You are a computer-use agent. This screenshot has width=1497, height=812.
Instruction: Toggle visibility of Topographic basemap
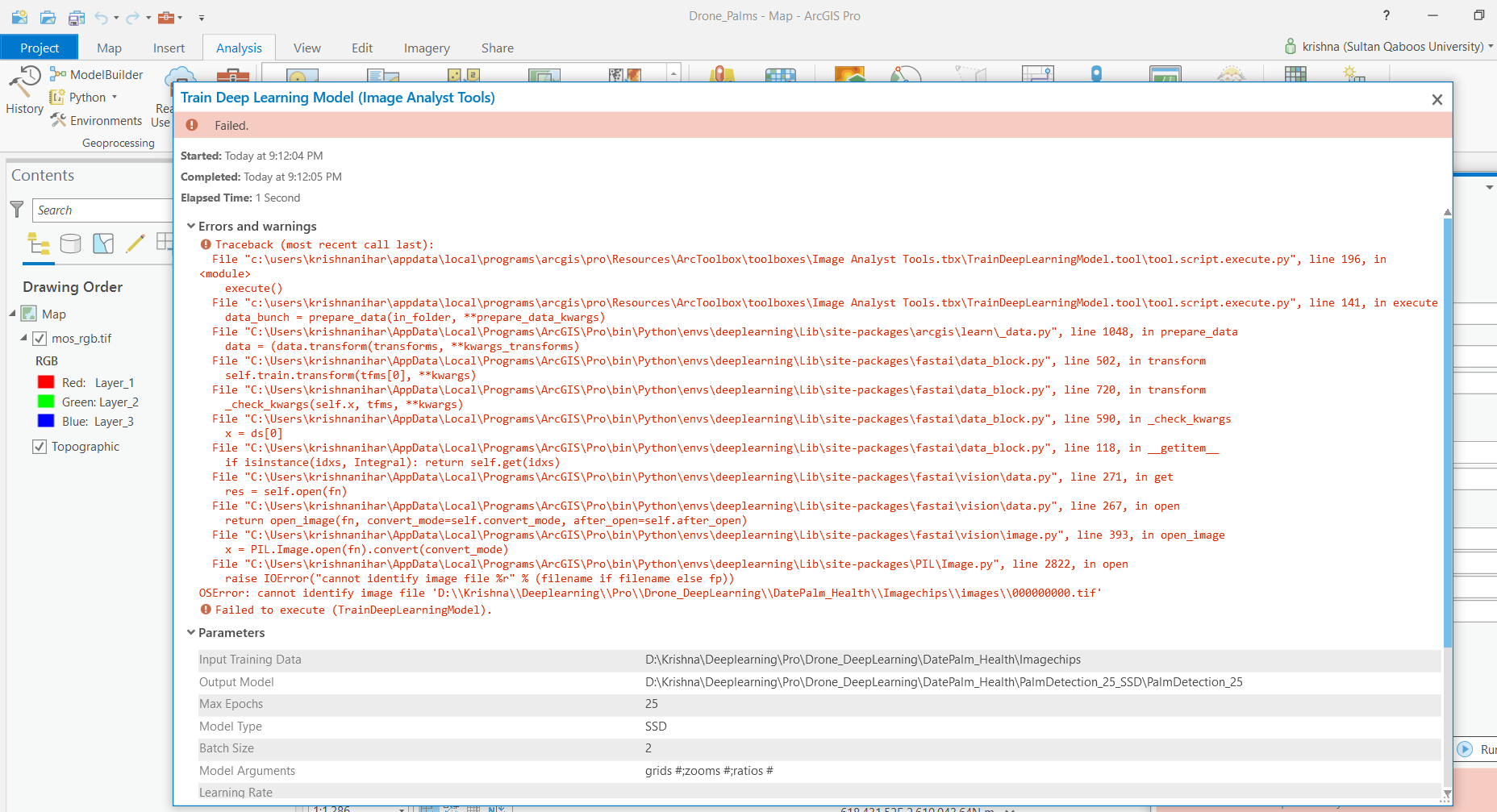[x=40, y=447]
